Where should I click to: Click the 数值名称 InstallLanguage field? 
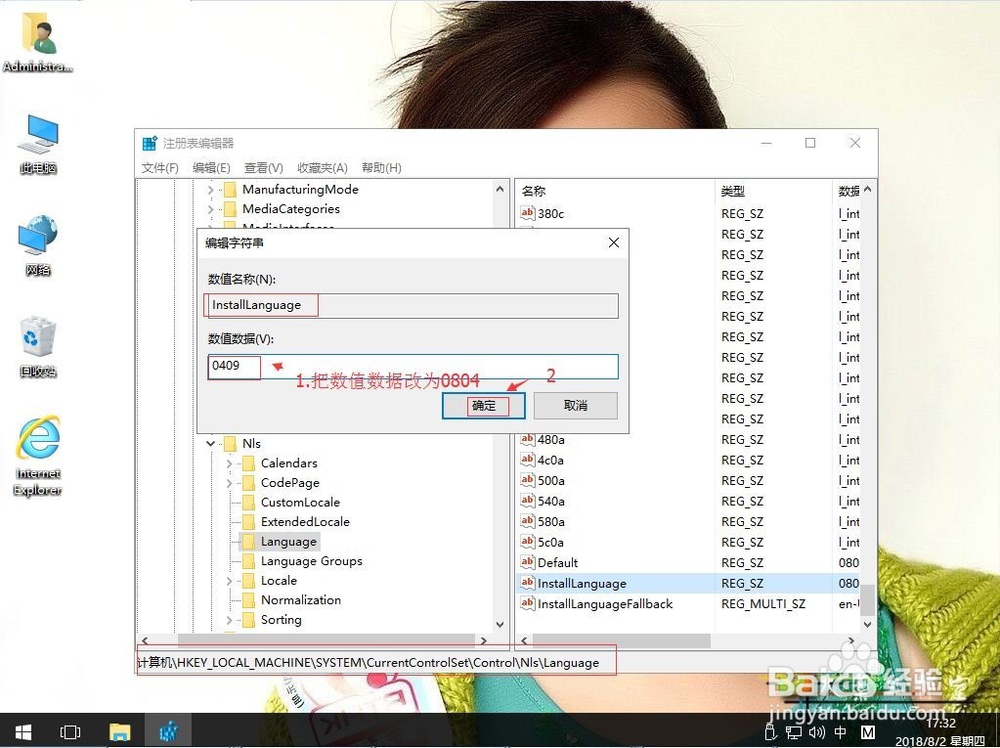coord(413,305)
